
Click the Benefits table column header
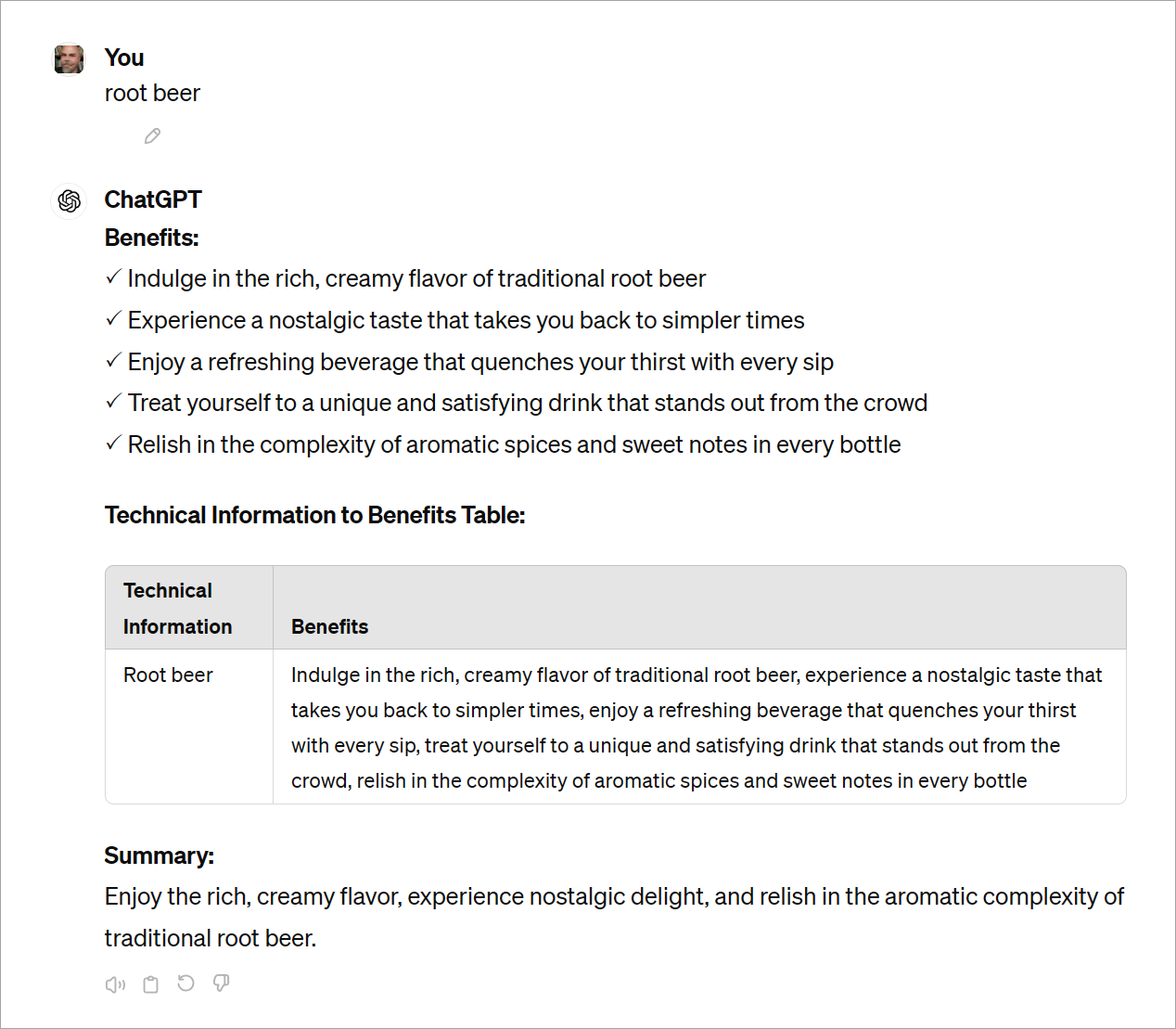[x=329, y=626]
